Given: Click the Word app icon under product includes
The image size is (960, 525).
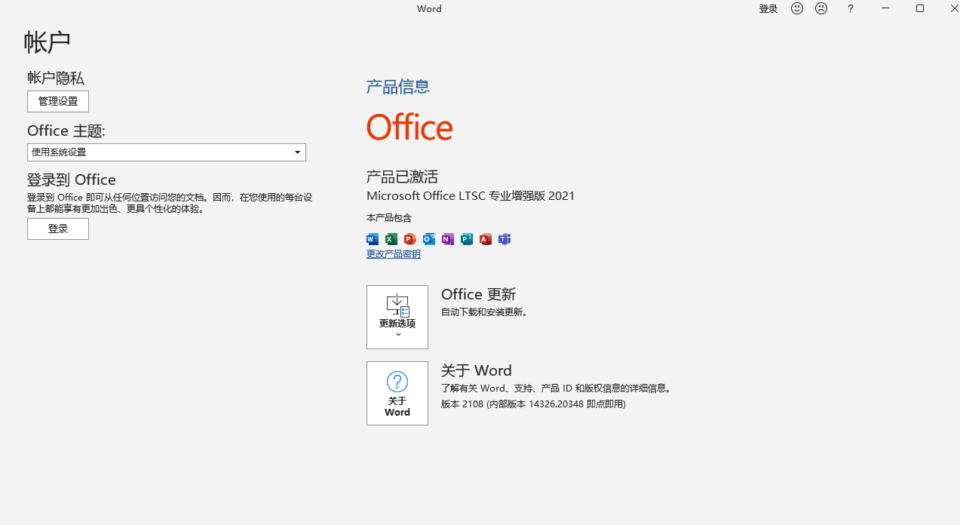Looking at the screenshot, I should (x=372, y=239).
